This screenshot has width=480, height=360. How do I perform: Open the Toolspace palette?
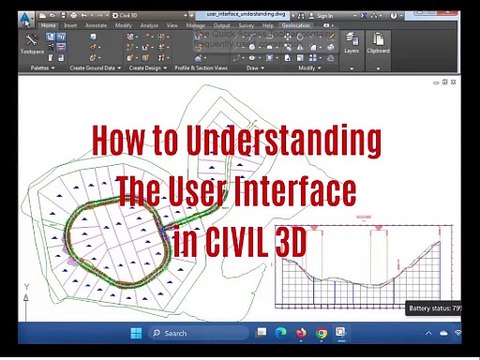point(32,44)
